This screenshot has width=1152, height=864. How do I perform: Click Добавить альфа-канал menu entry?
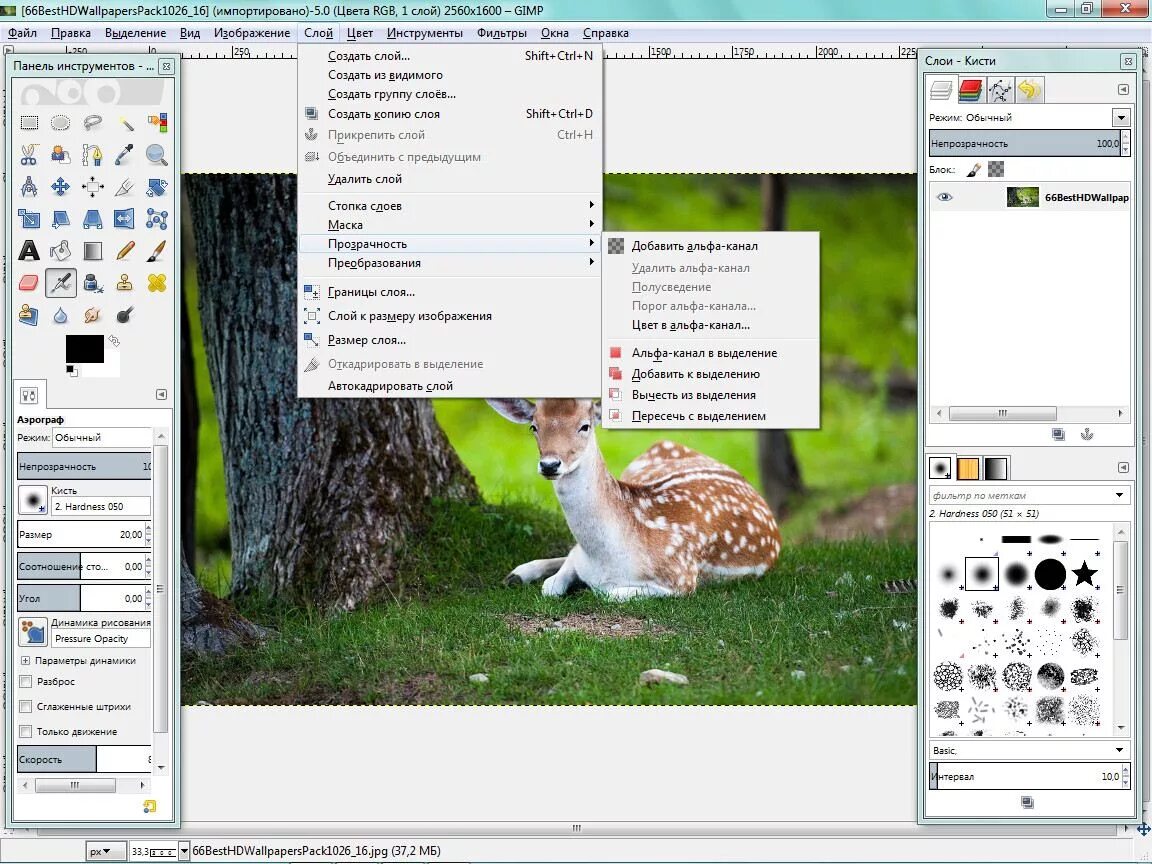click(694, 246)
